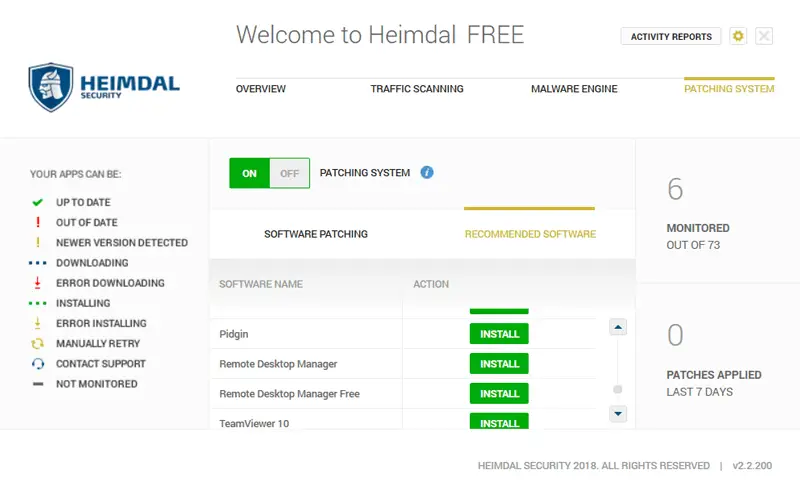Click the version number v2.2.200
The width and height of the screenshot is (800, 497).
coord(752,465)
